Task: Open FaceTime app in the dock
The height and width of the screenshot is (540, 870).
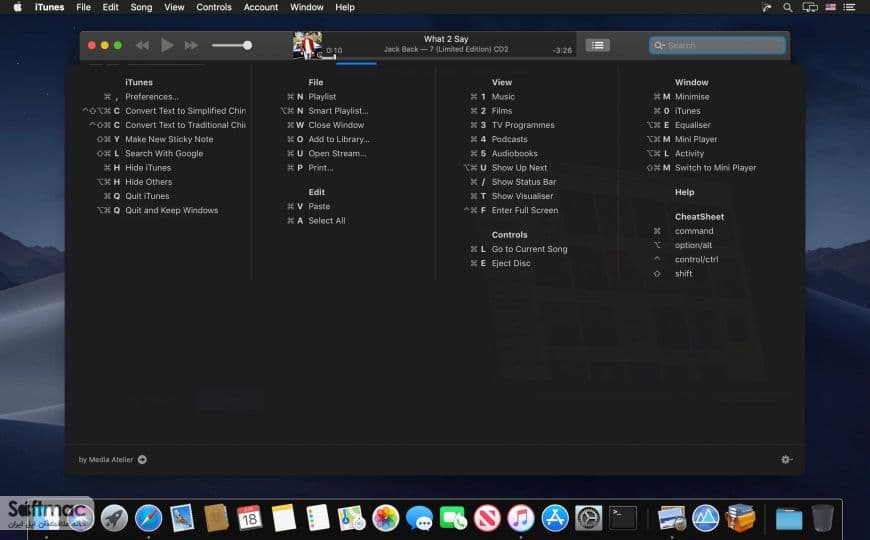Action: (x=453, y=518)
